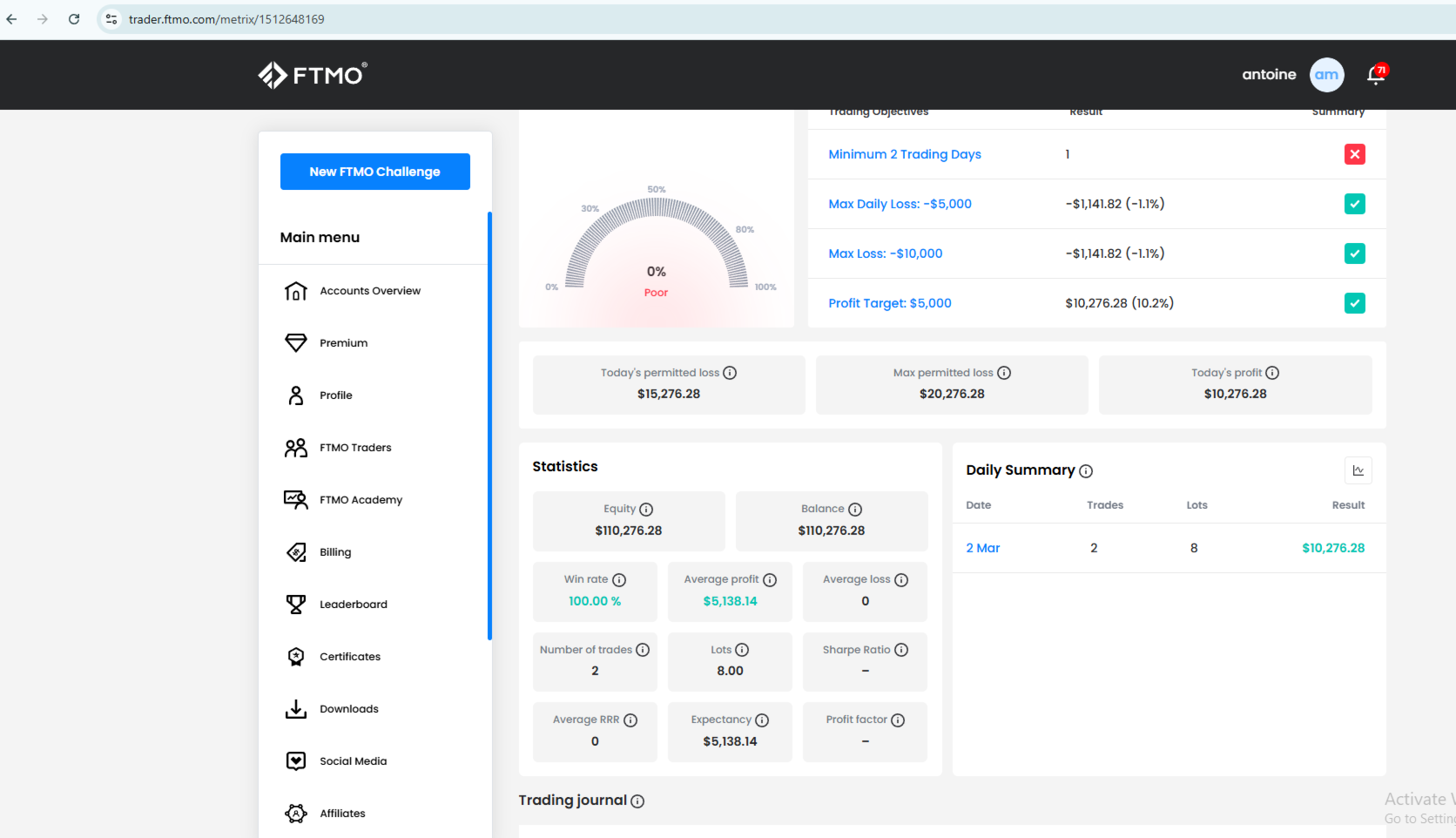This screenshot has width=1456, height=838.
Task: Click info icon beside Win rate
Action: [x=619, y=580]
